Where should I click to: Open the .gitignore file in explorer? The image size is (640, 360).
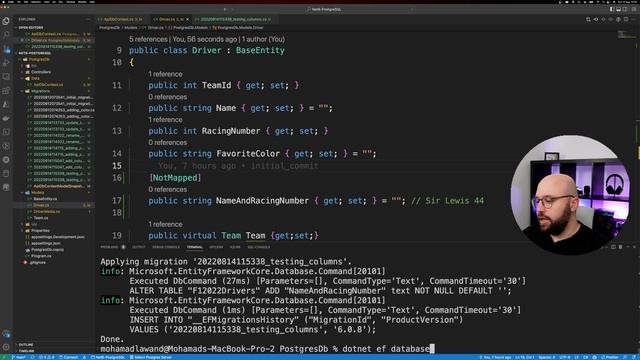[x=38, y=262]
